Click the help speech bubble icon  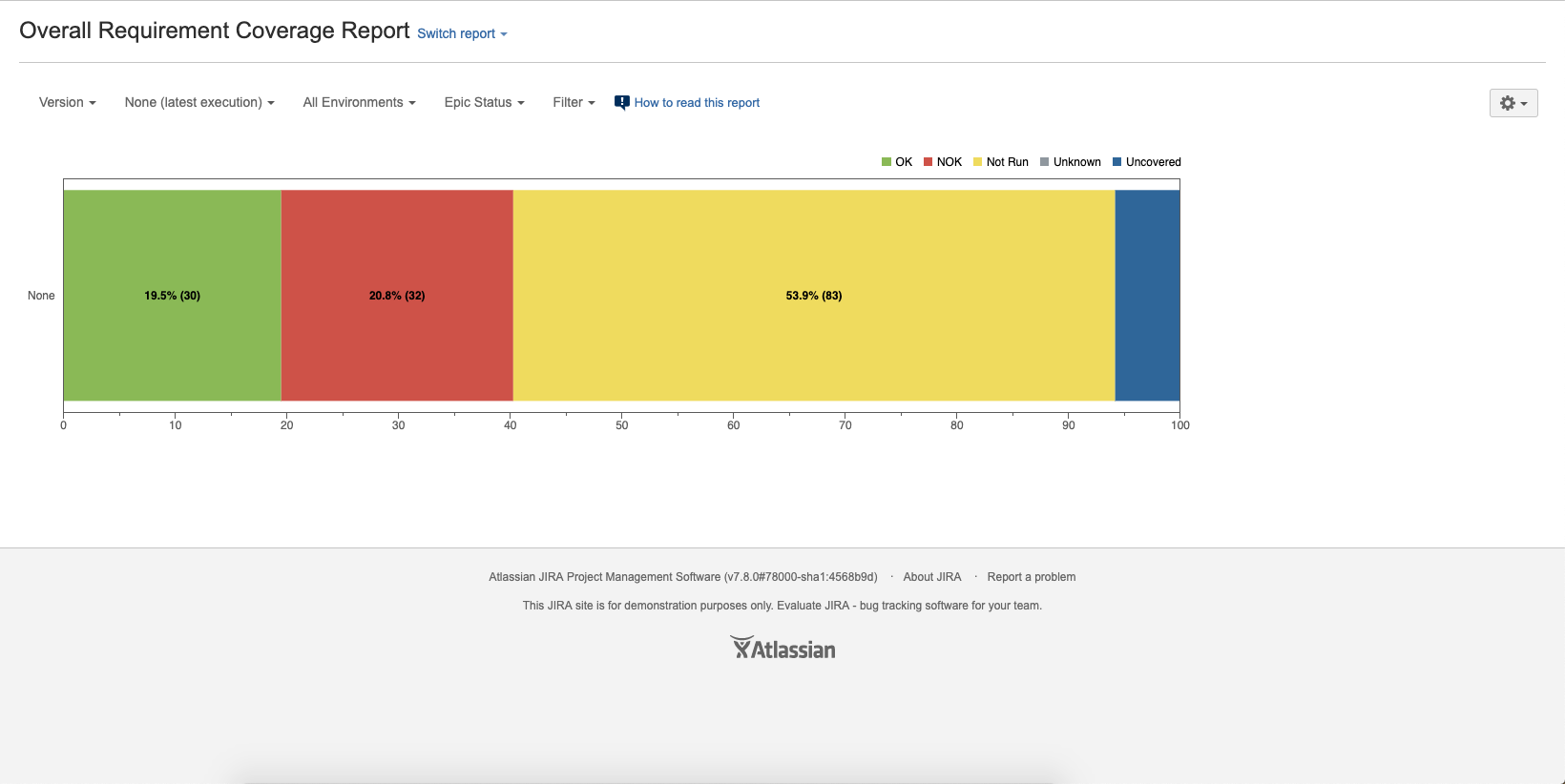622,103
